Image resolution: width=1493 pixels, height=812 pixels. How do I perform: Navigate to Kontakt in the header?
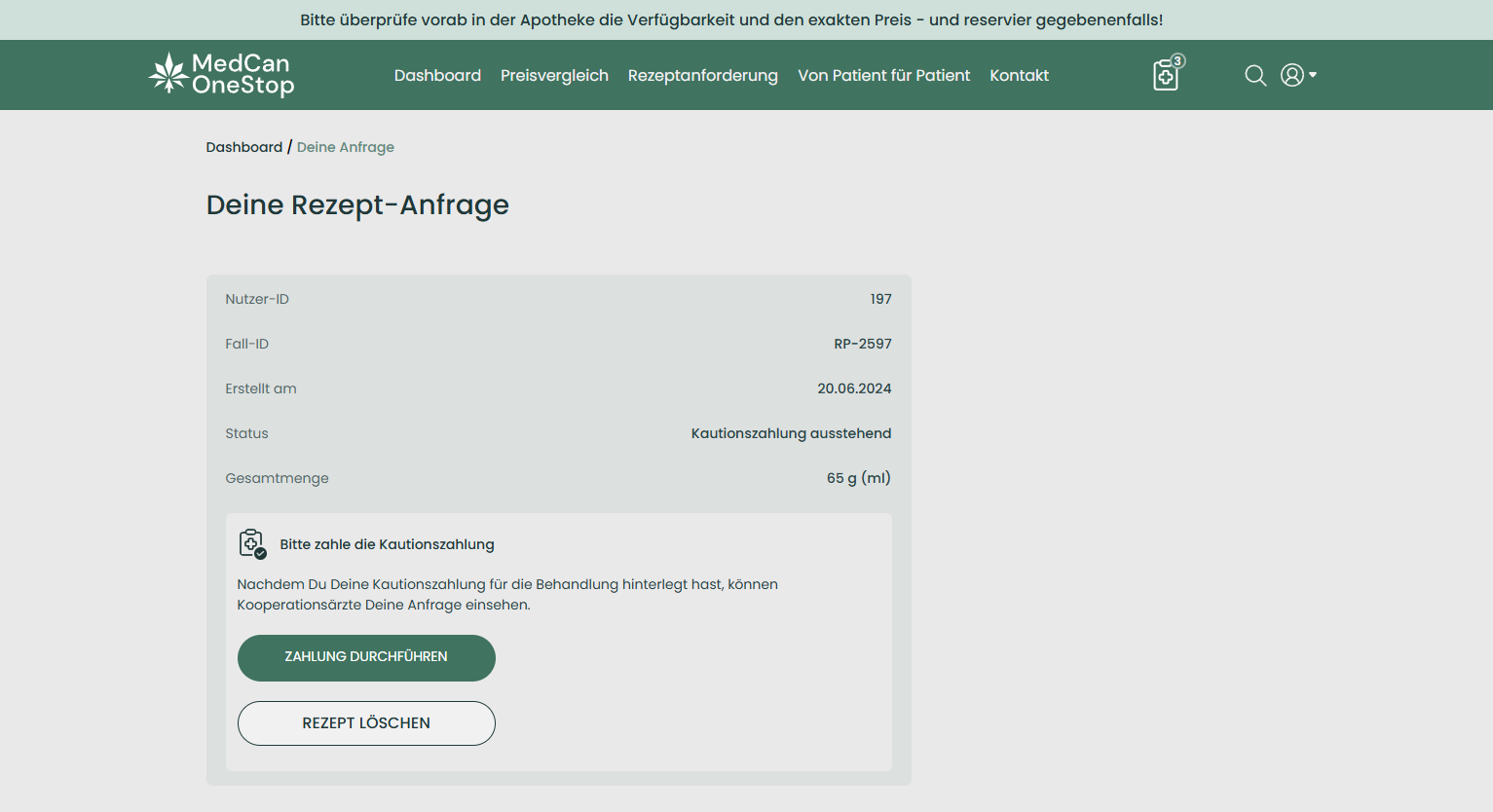click(1019, 76)
